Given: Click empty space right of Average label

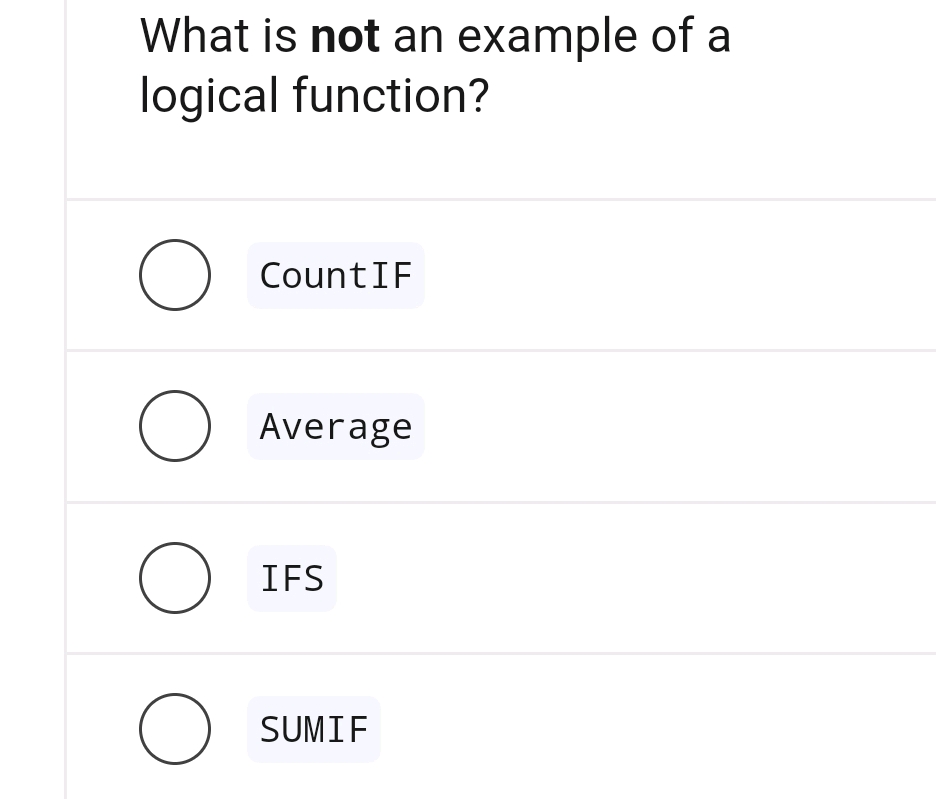Looking at the screenshot, I should (680, 427).
